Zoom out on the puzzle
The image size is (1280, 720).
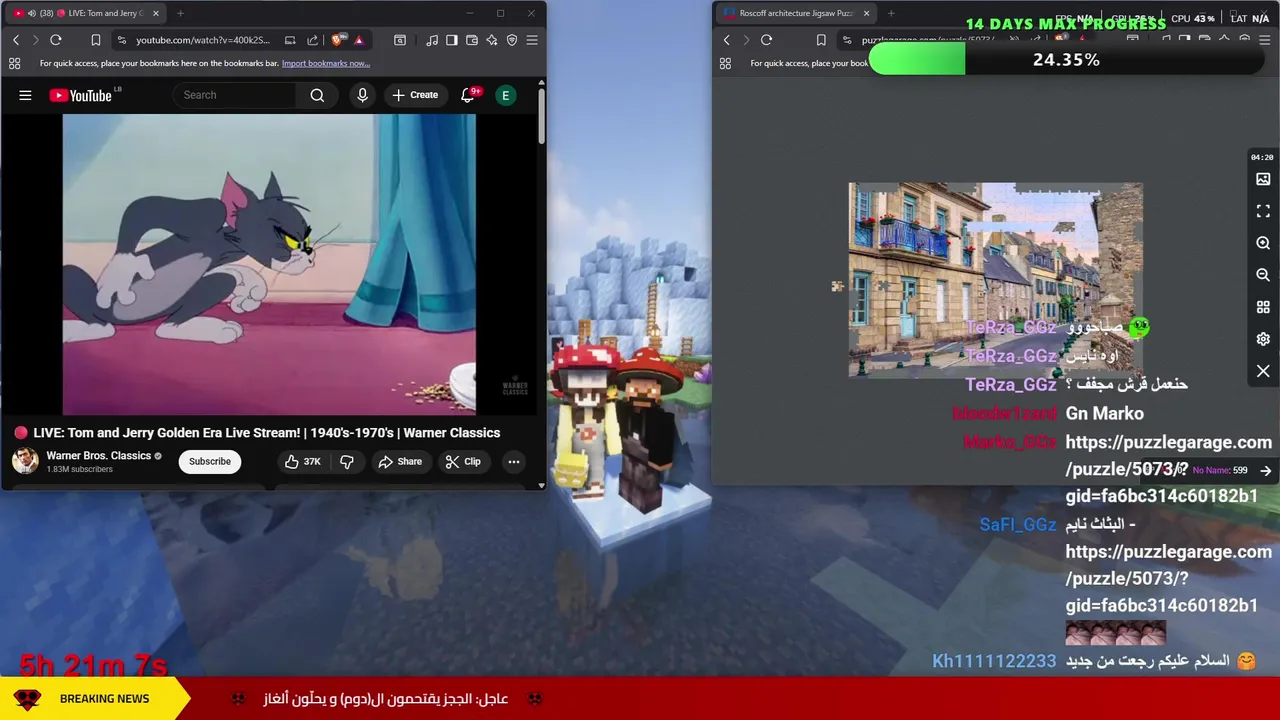point(1263,275)
